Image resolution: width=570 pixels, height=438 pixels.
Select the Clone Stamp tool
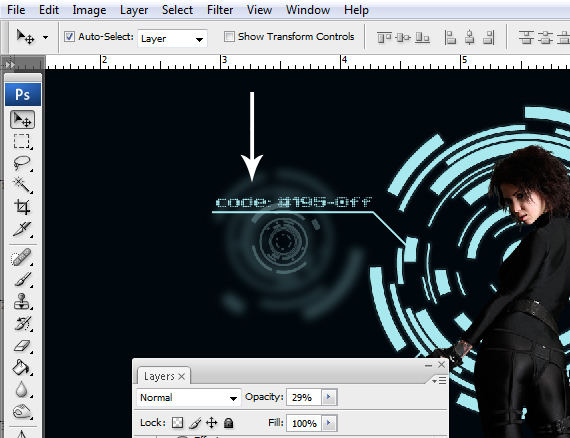(22, 302)
